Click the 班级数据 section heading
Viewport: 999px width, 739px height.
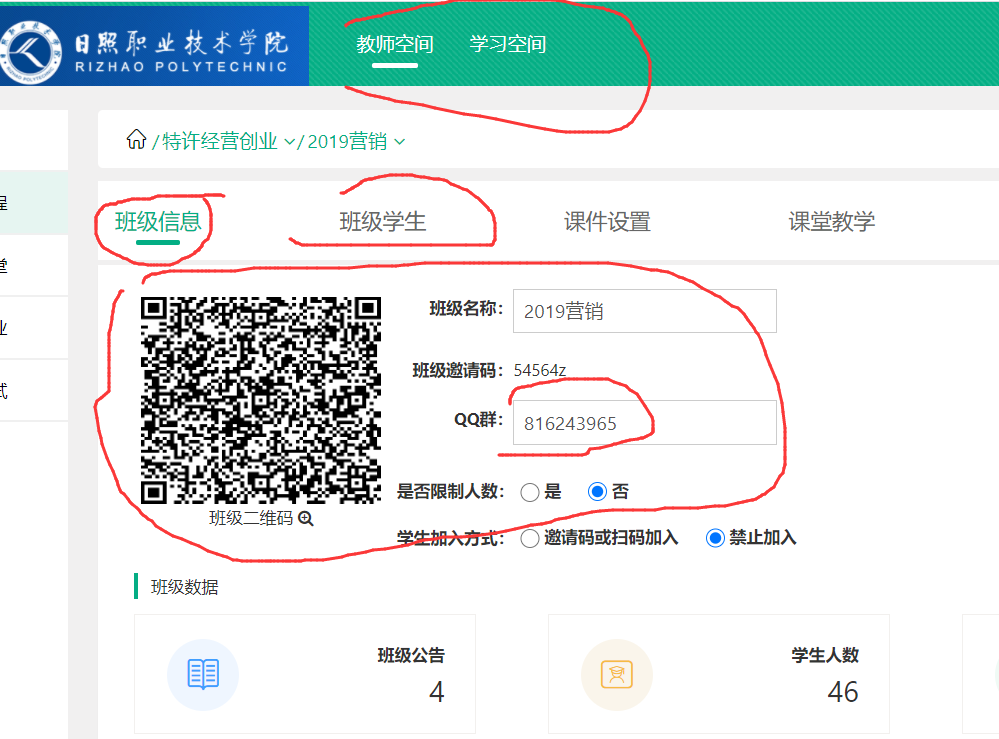pos(185,587)
